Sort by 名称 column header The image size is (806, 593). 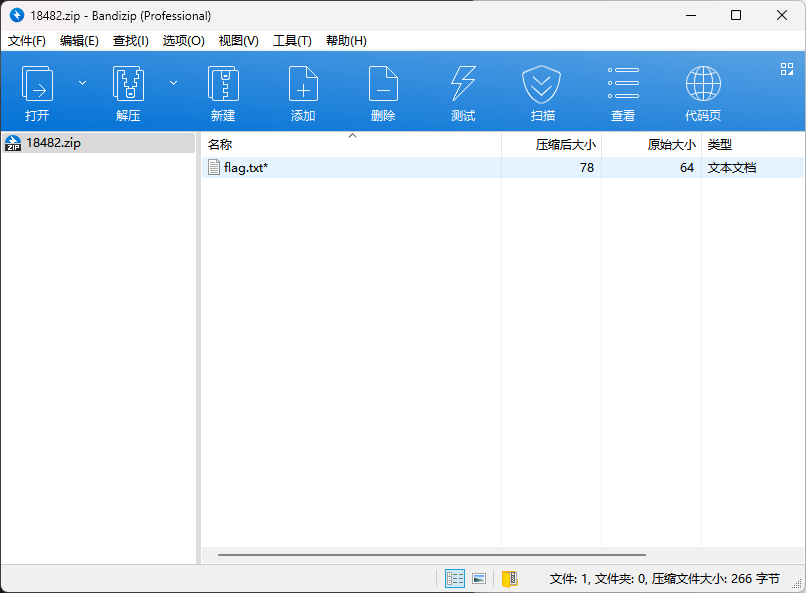(x=352, y=144)
